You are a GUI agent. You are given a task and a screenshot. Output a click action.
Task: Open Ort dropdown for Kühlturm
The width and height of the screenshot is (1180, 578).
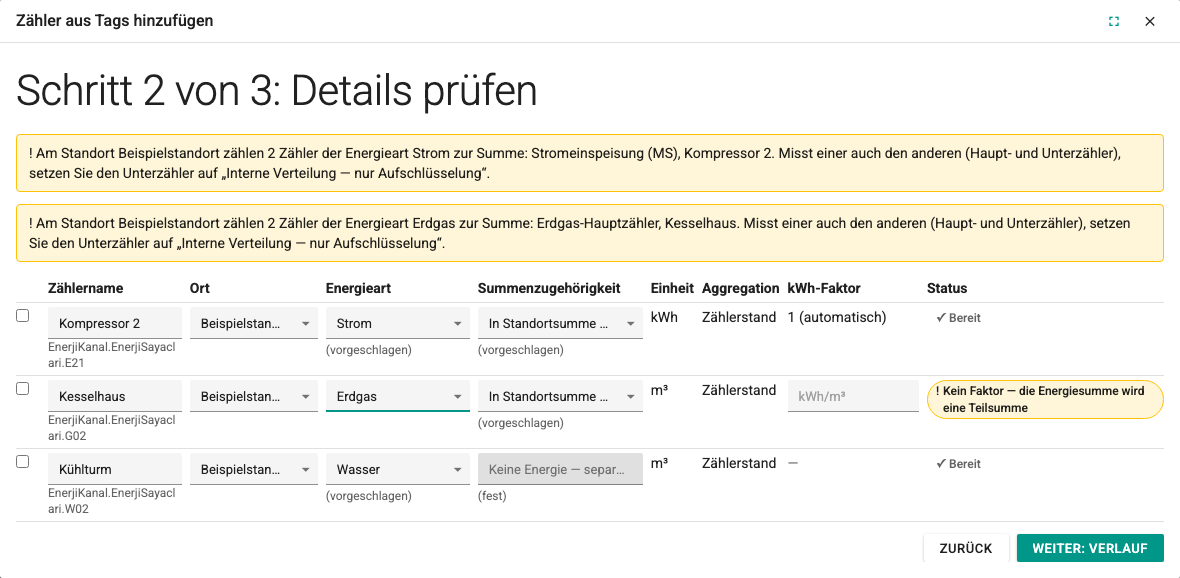(x=254, y=469)
